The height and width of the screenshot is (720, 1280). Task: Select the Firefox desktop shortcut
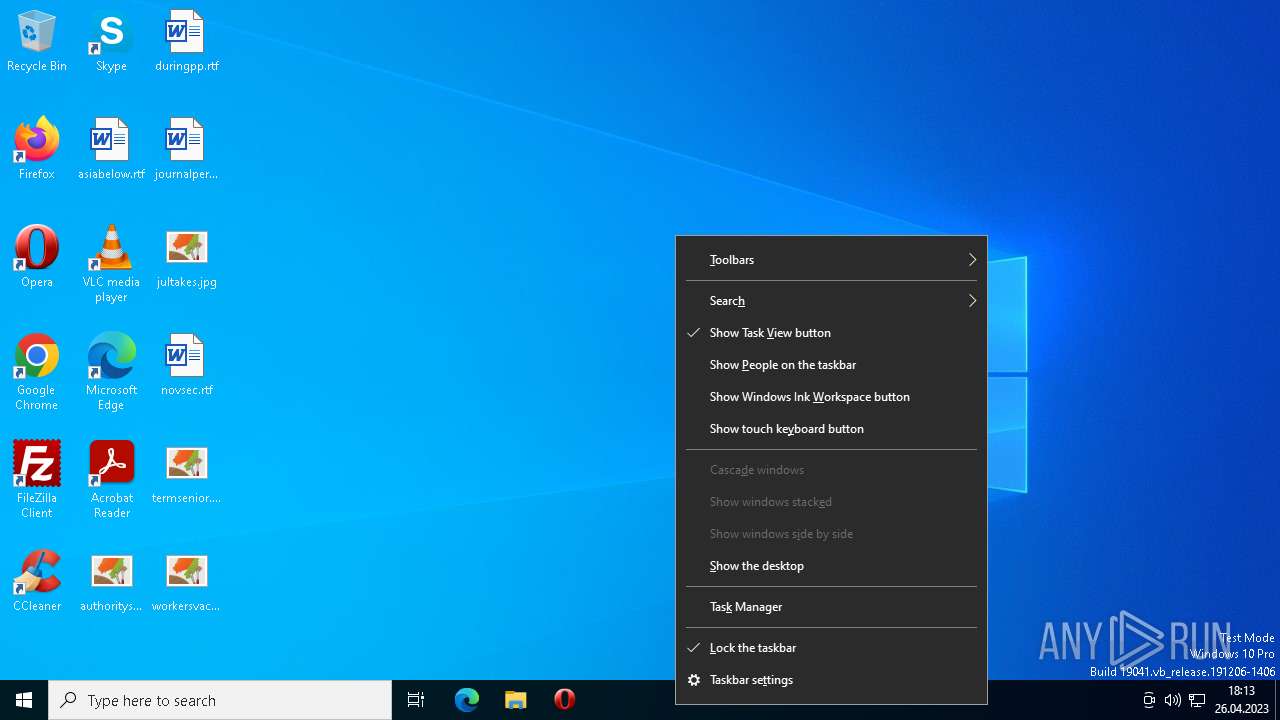click(37, 149)
